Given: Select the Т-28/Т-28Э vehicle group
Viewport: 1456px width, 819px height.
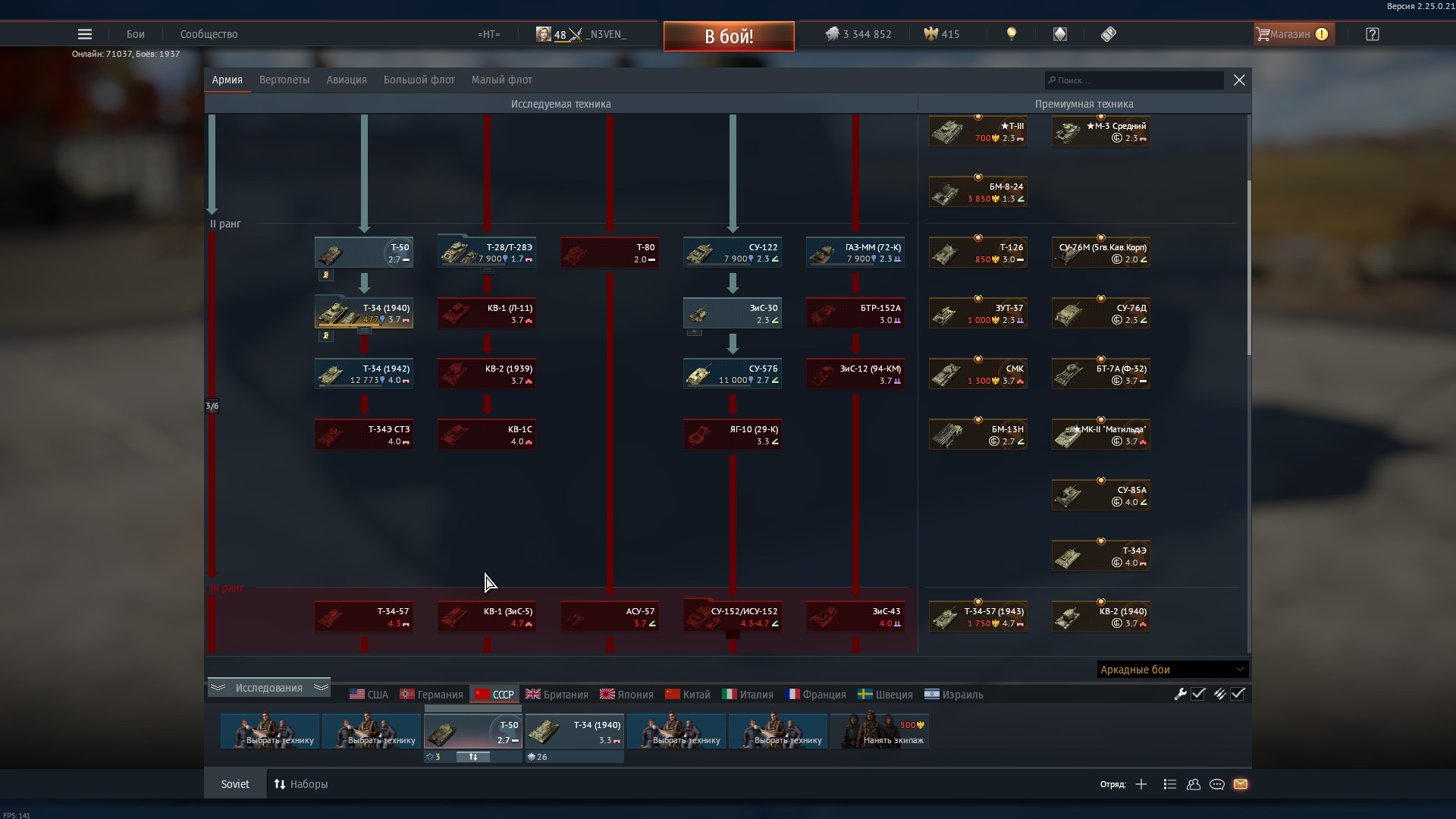Looking at the screenshot, I should pos(487,253).
